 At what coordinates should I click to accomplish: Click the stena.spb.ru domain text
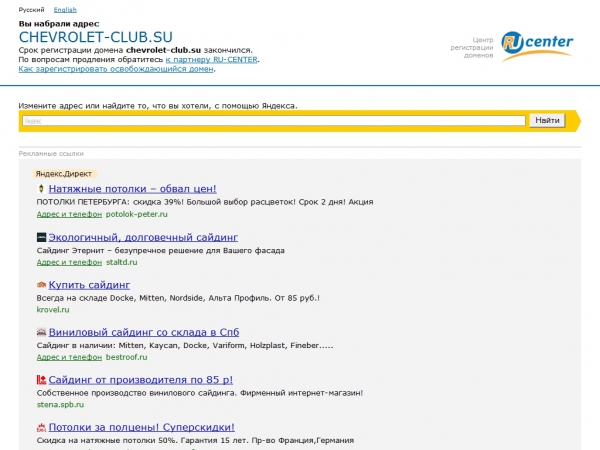[60, 405]
